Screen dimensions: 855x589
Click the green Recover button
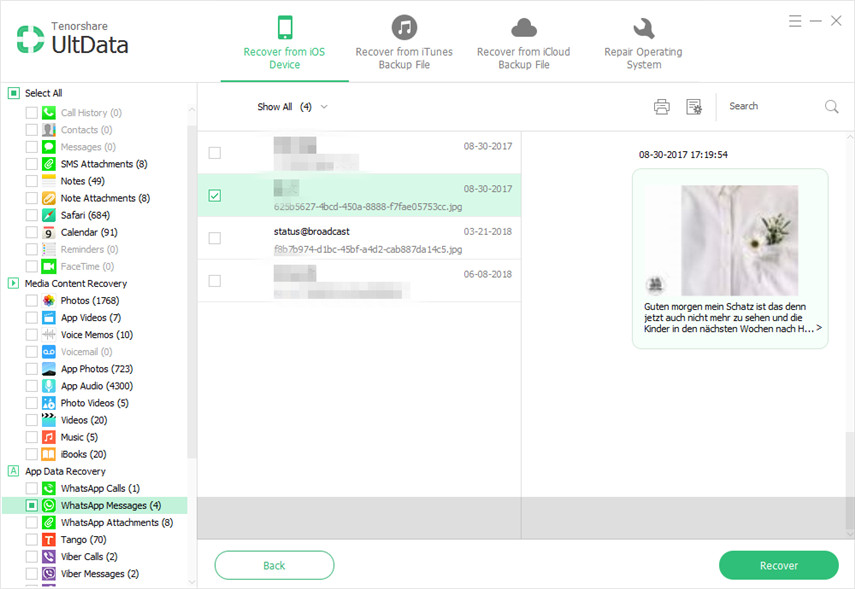click(x=779, y=566)
